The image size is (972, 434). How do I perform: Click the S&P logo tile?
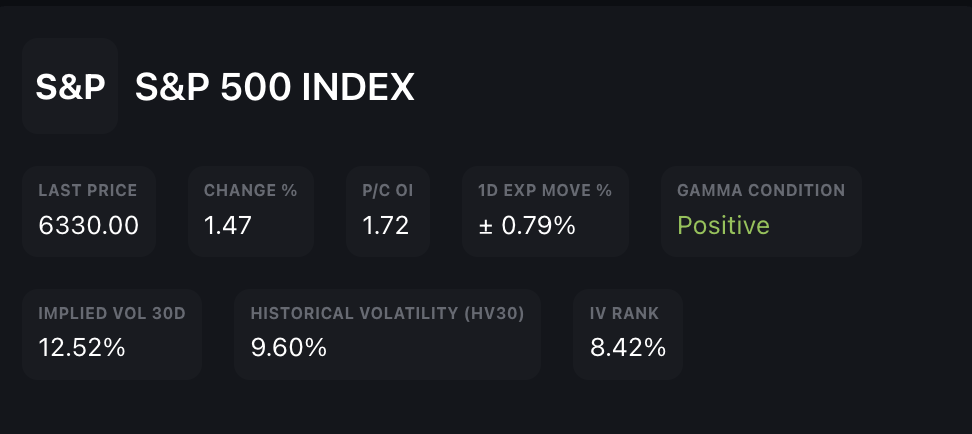click(70, 87)
